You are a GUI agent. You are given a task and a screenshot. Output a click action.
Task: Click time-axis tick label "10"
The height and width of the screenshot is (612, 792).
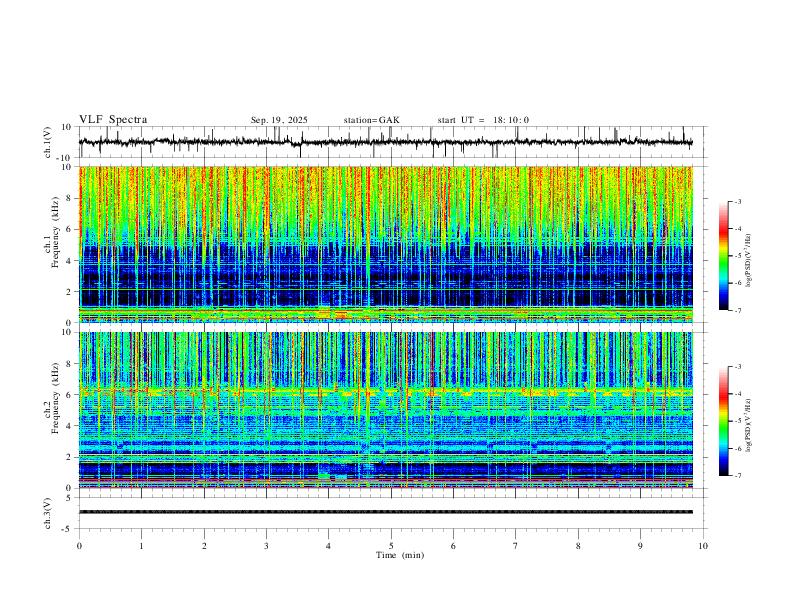(x=703, y=546)
